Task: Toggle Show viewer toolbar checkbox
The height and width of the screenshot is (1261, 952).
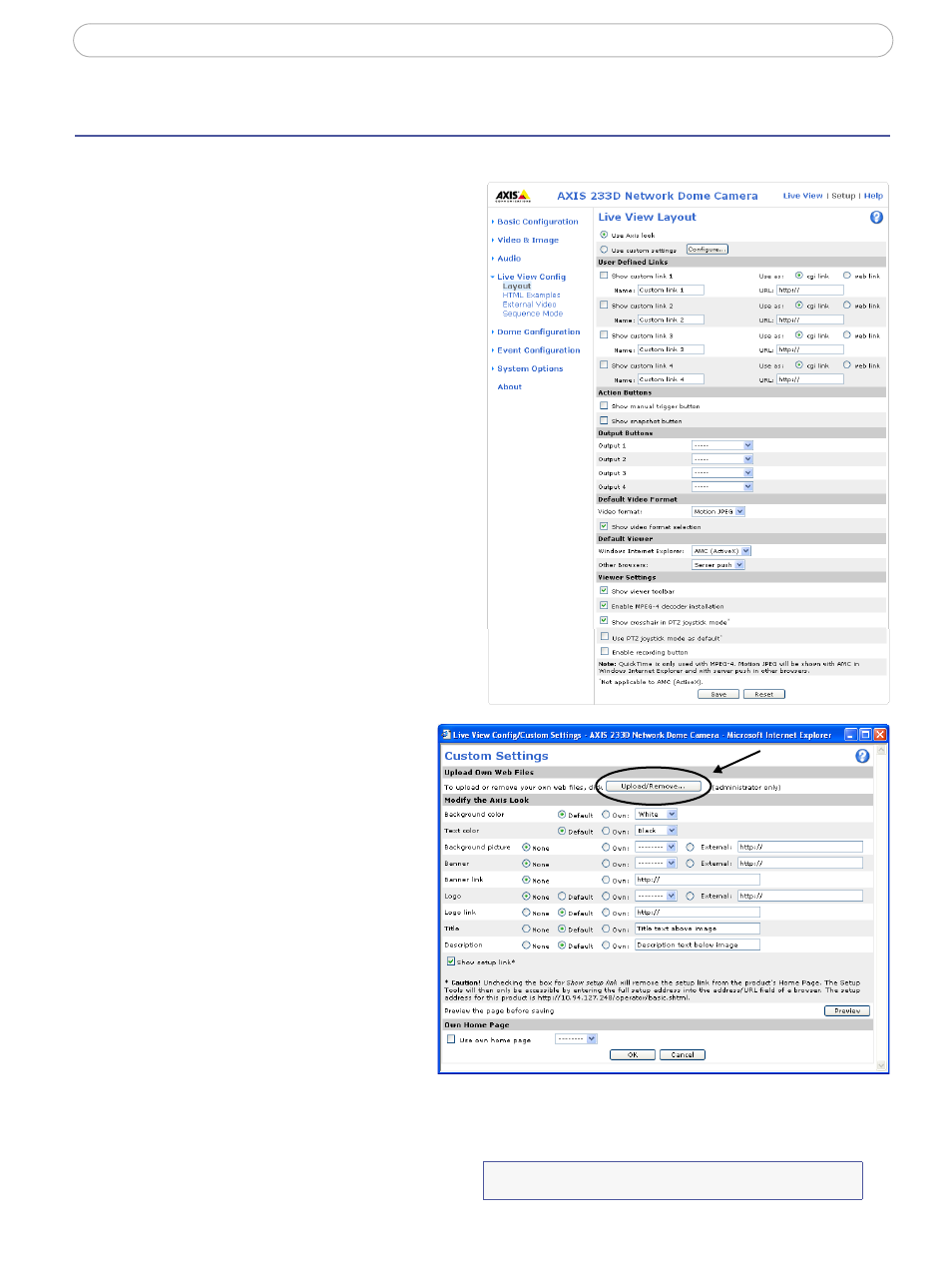Action: coord(604,591)
